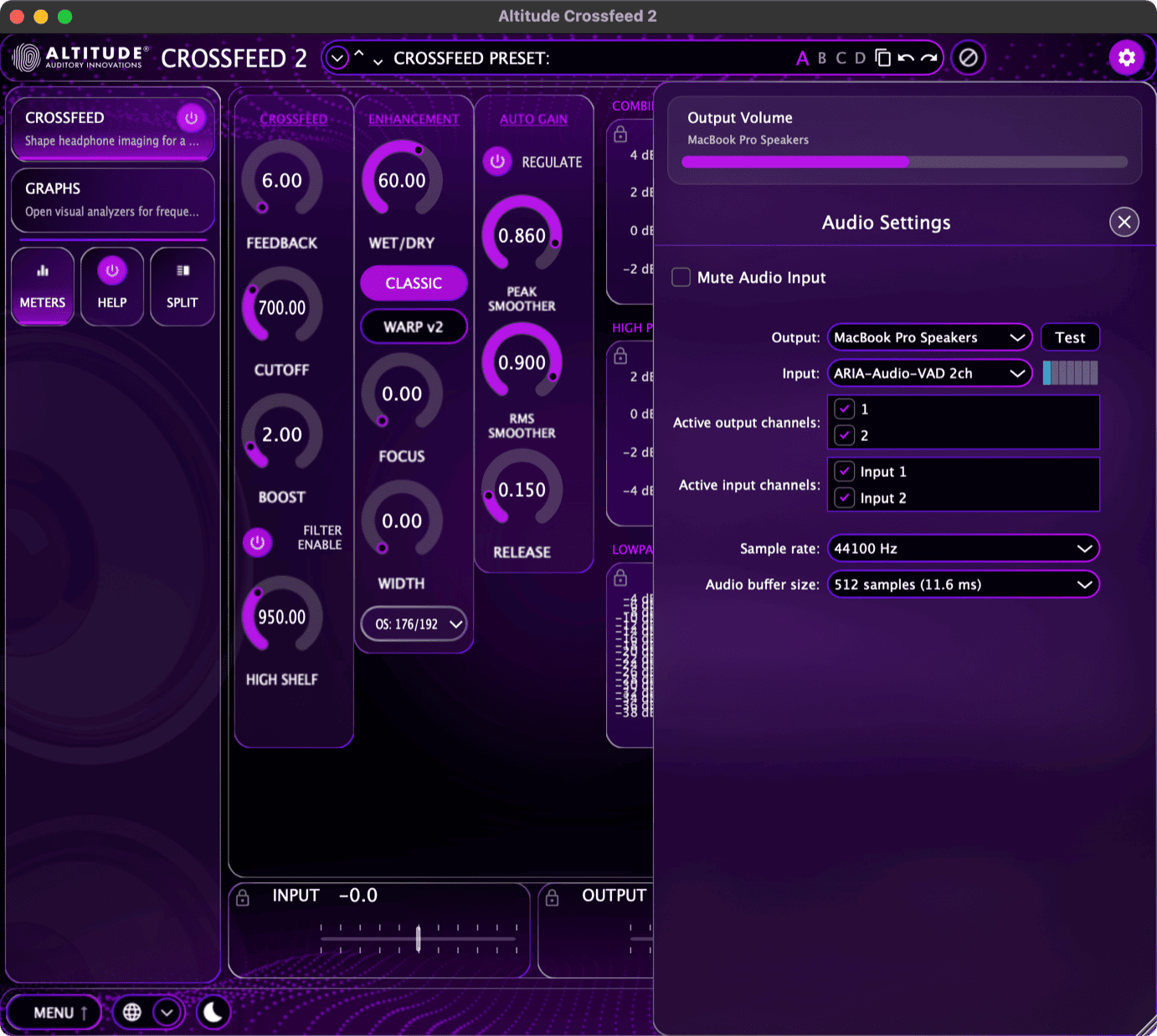
Task: Open the settings gear icon
Action: point(1127,58)
